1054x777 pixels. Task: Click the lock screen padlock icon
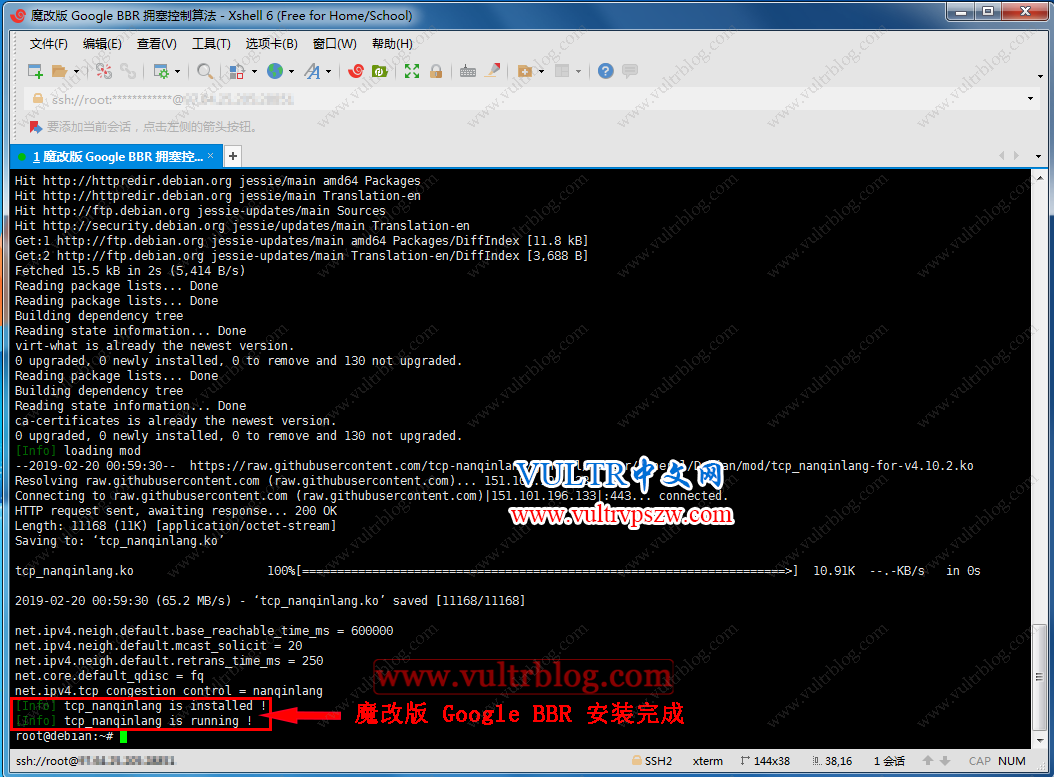[436, 71]
